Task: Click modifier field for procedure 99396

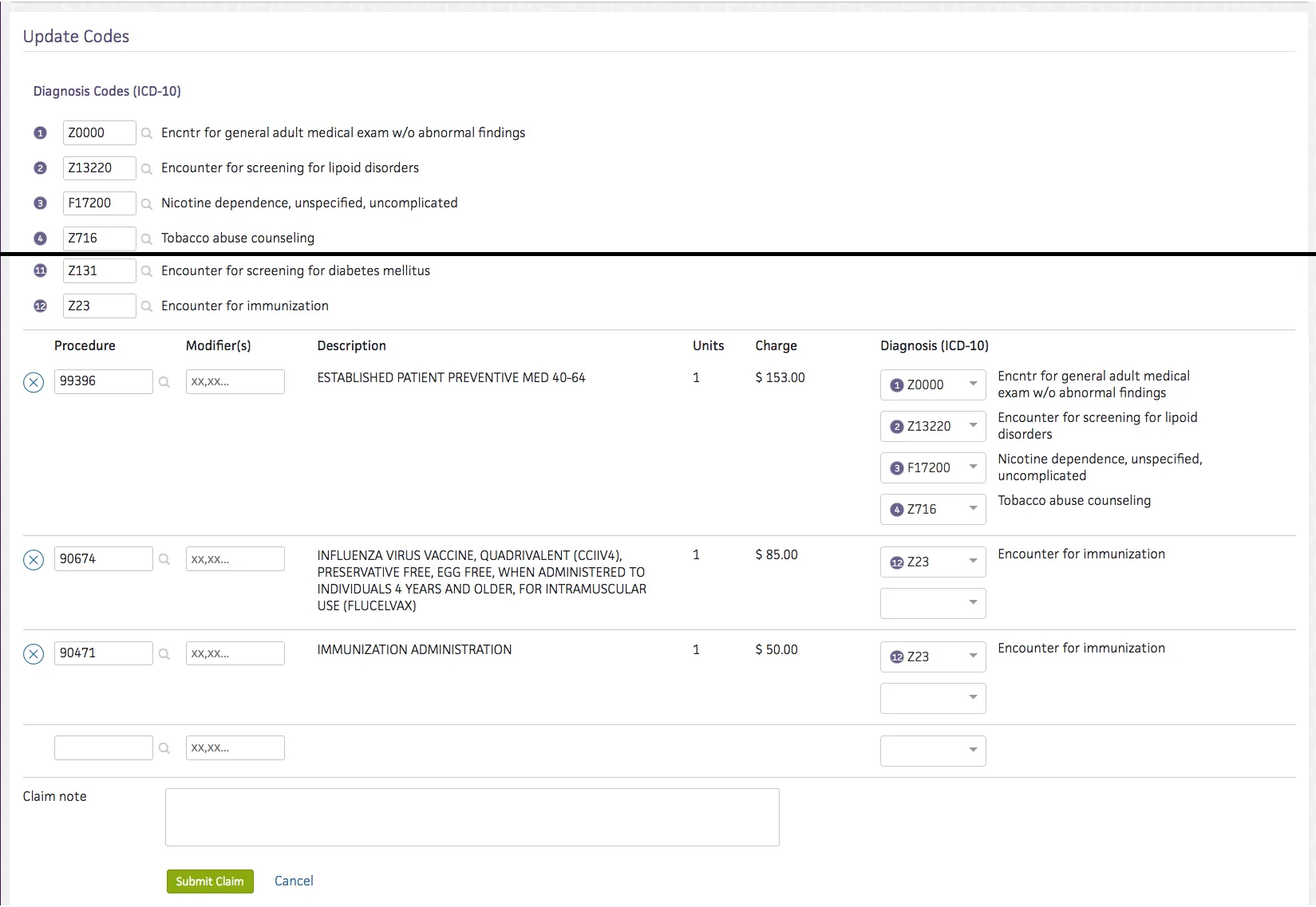Action: pos(235,381)
